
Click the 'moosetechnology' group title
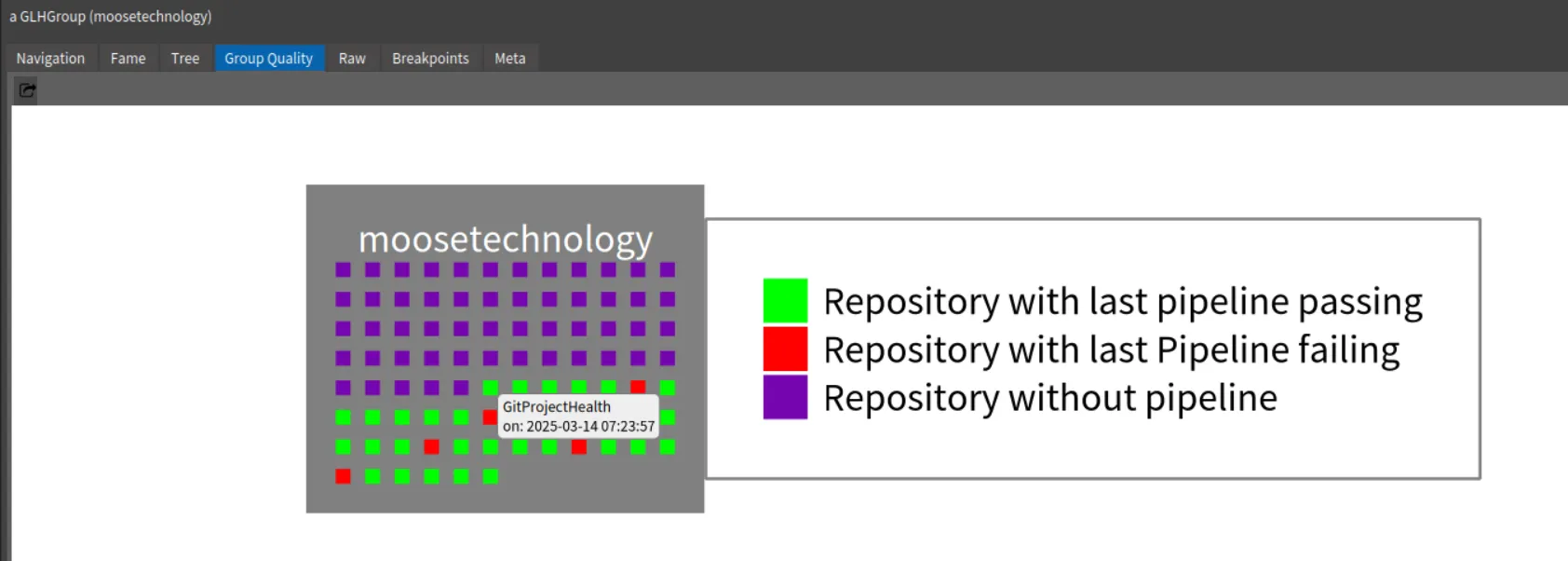506,239
